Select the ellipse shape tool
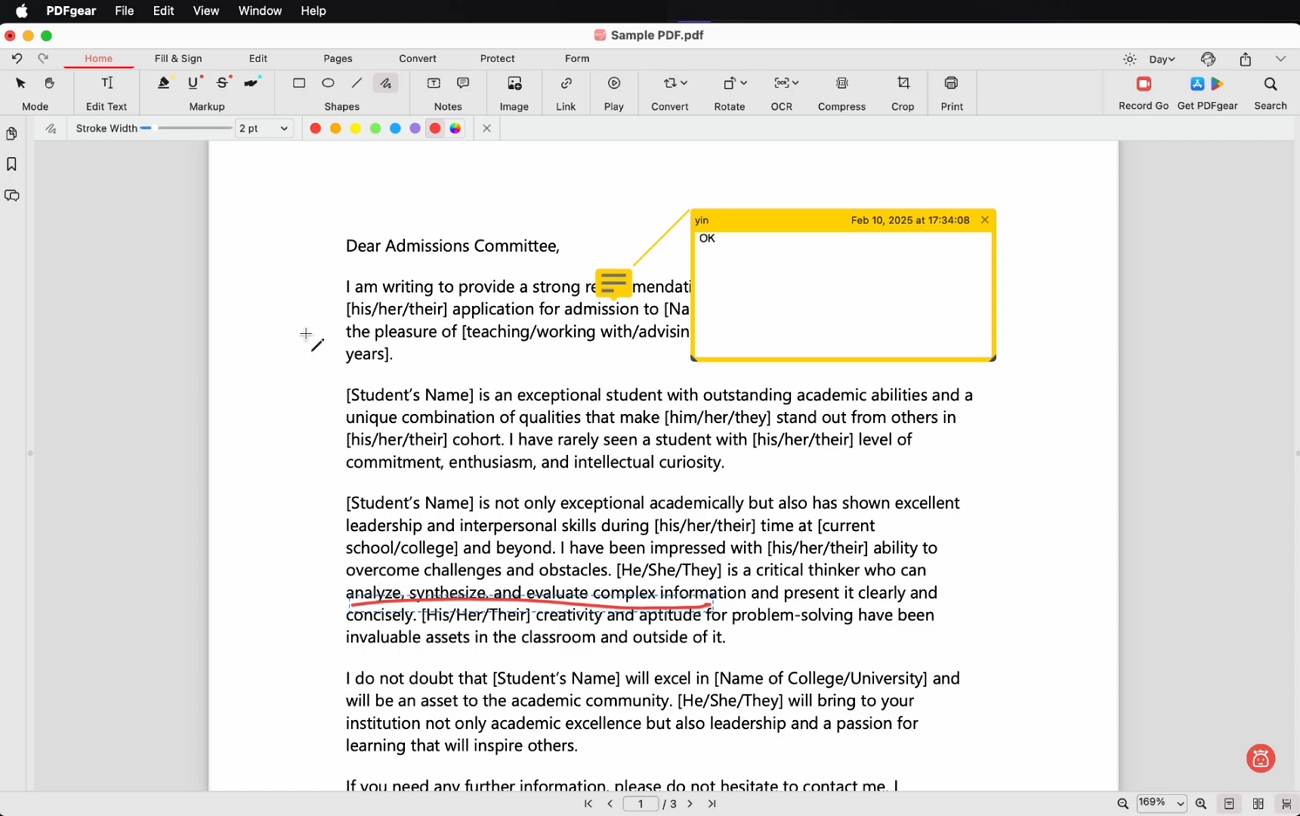 coord(328,84)
